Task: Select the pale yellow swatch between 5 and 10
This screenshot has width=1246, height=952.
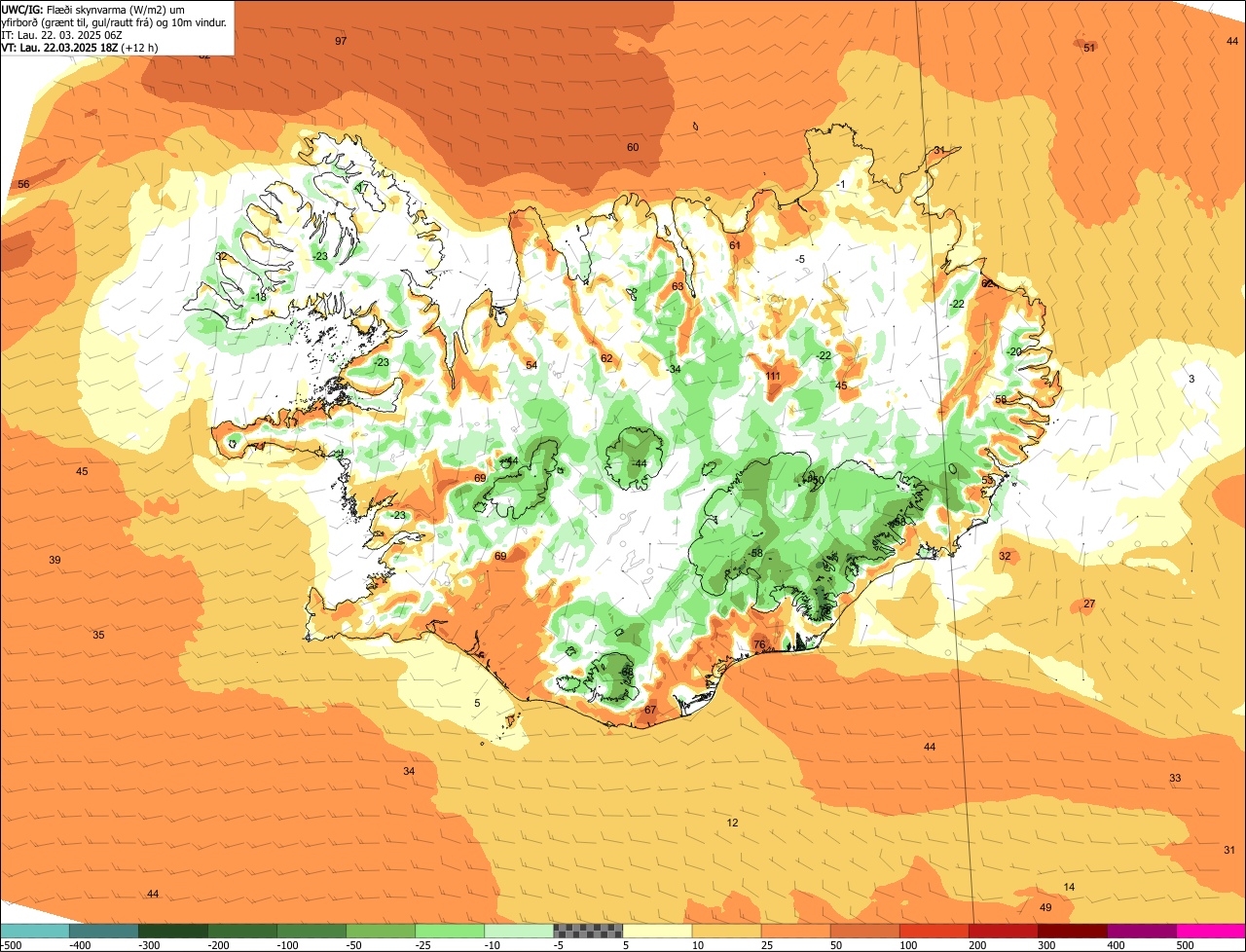Action: (657, 931)
